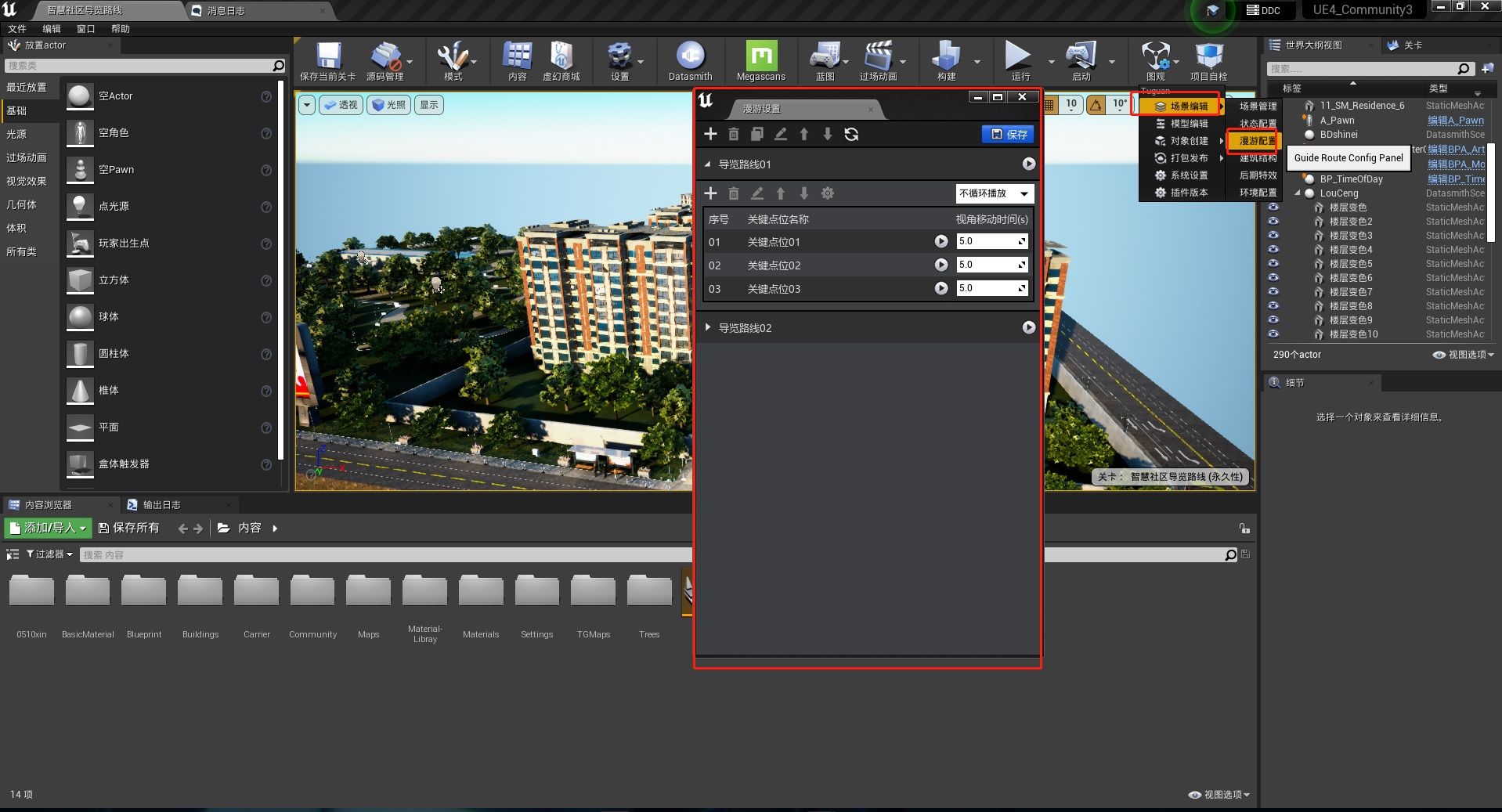Click the move time field for 关键点位01

tap(986, 242)
